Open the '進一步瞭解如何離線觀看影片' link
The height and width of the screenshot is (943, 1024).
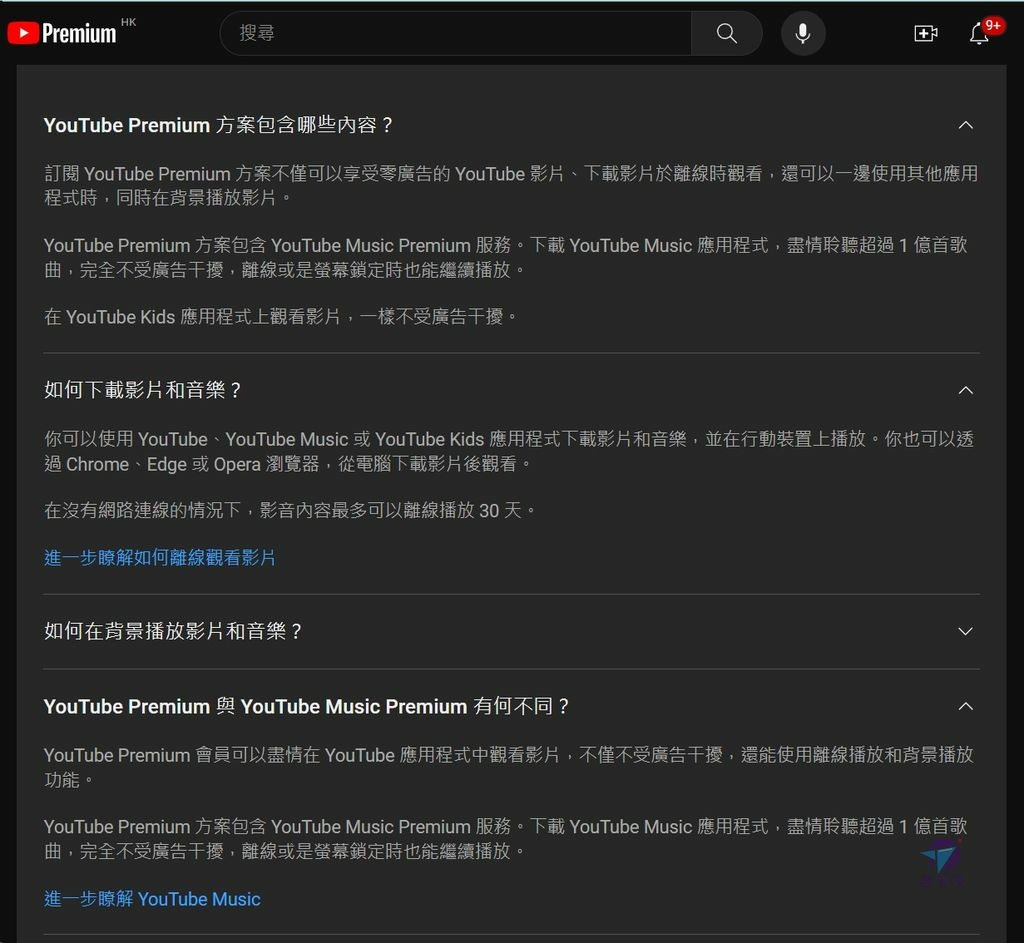pos(160,558)
